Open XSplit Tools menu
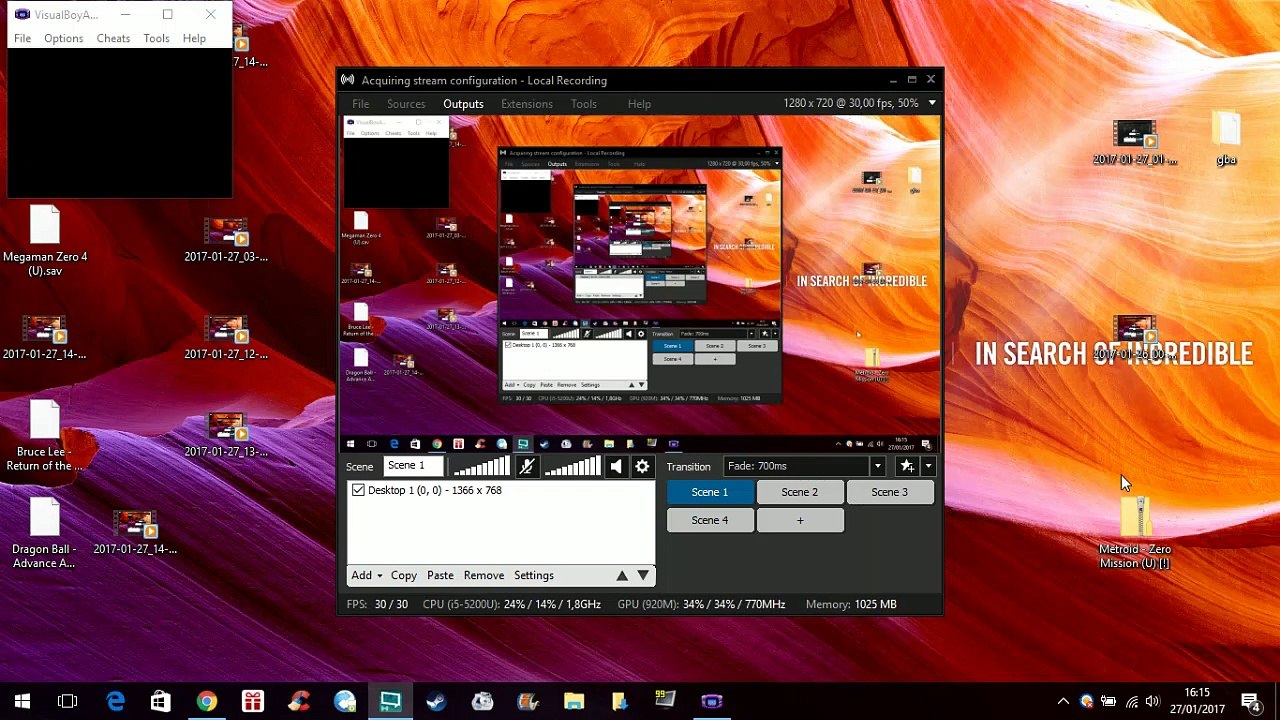This screenshot has width=1280, height=720. point(584,104)
